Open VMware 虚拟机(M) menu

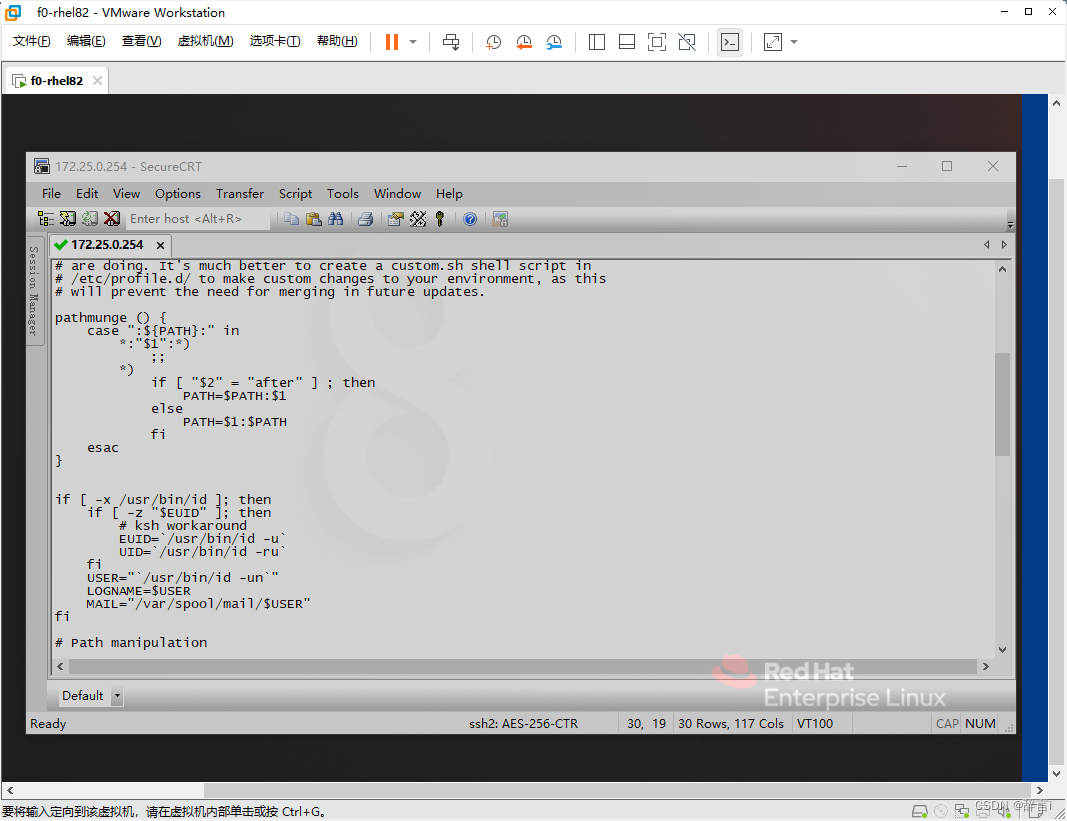[x=205, y=41]
